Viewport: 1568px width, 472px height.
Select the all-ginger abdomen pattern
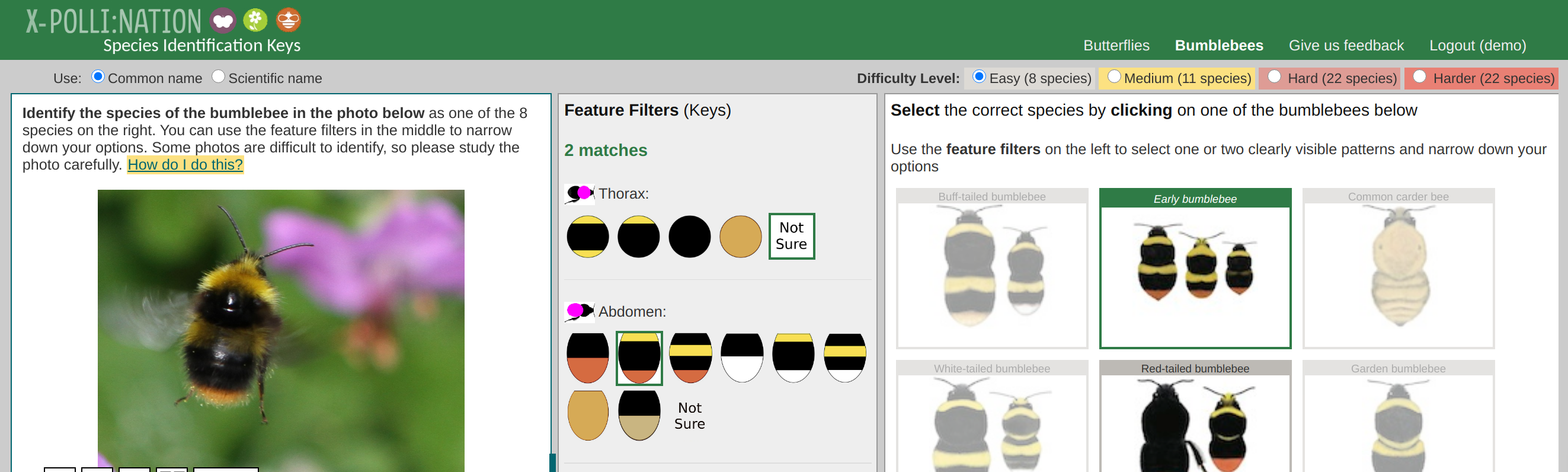(x=587, y=415)
